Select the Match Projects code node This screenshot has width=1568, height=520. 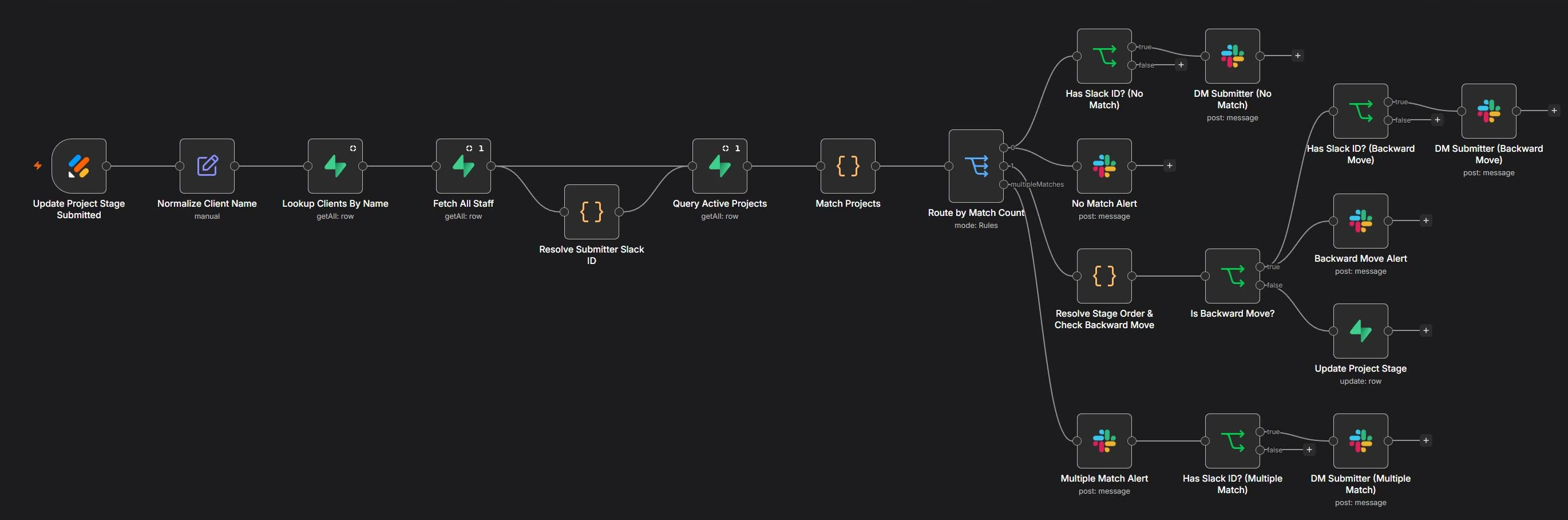coord(848,166)
